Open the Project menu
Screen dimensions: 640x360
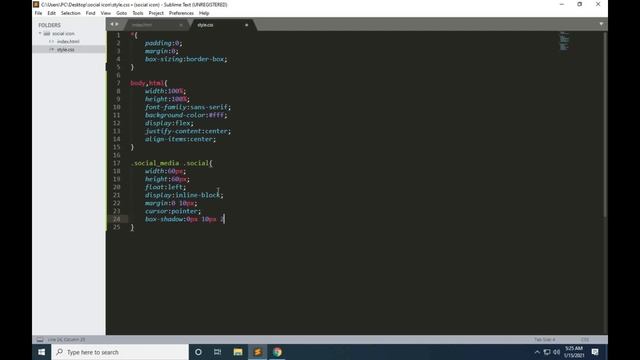pyautogui.click(x=156, y=13)
